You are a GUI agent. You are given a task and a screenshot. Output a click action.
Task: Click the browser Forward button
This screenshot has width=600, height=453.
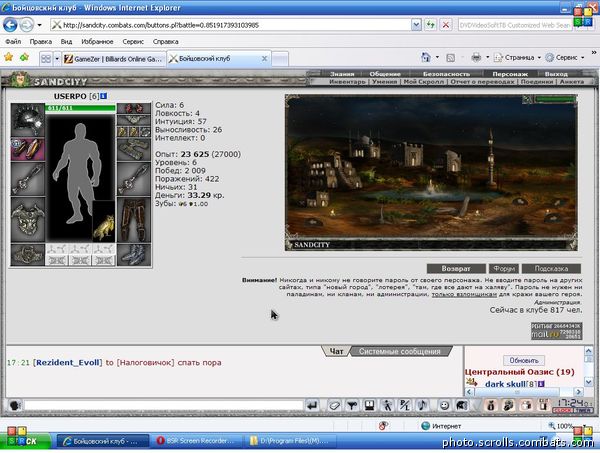pos(26,25)
